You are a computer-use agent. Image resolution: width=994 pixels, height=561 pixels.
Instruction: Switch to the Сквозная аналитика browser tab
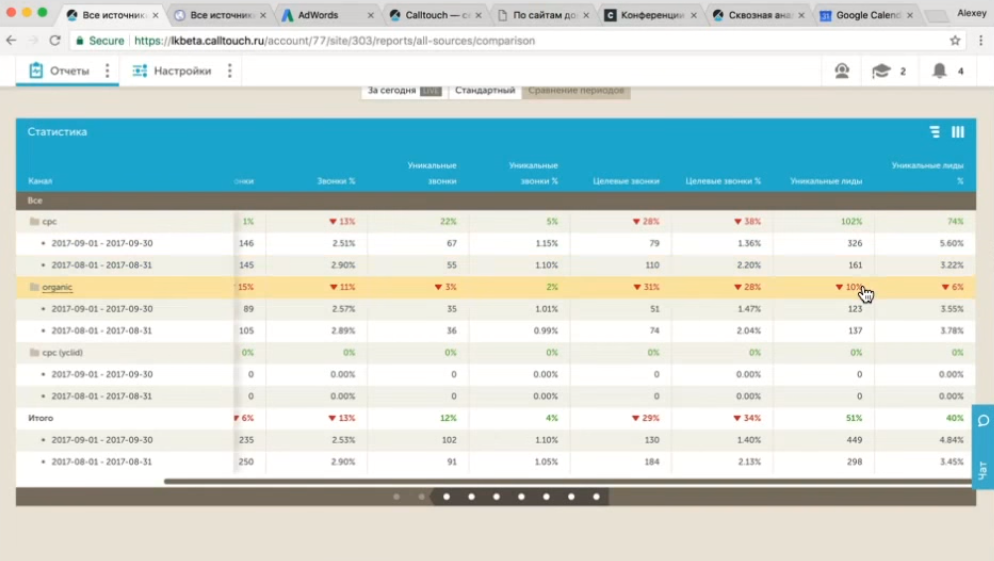[x=759, y=15]
